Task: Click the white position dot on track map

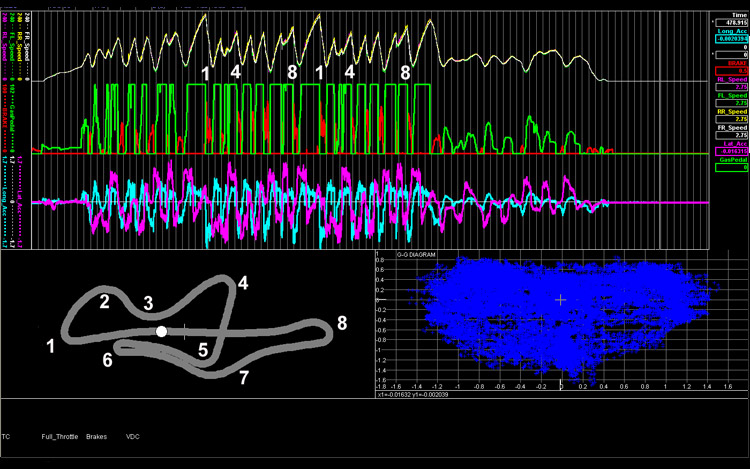Action: point(161,331)
